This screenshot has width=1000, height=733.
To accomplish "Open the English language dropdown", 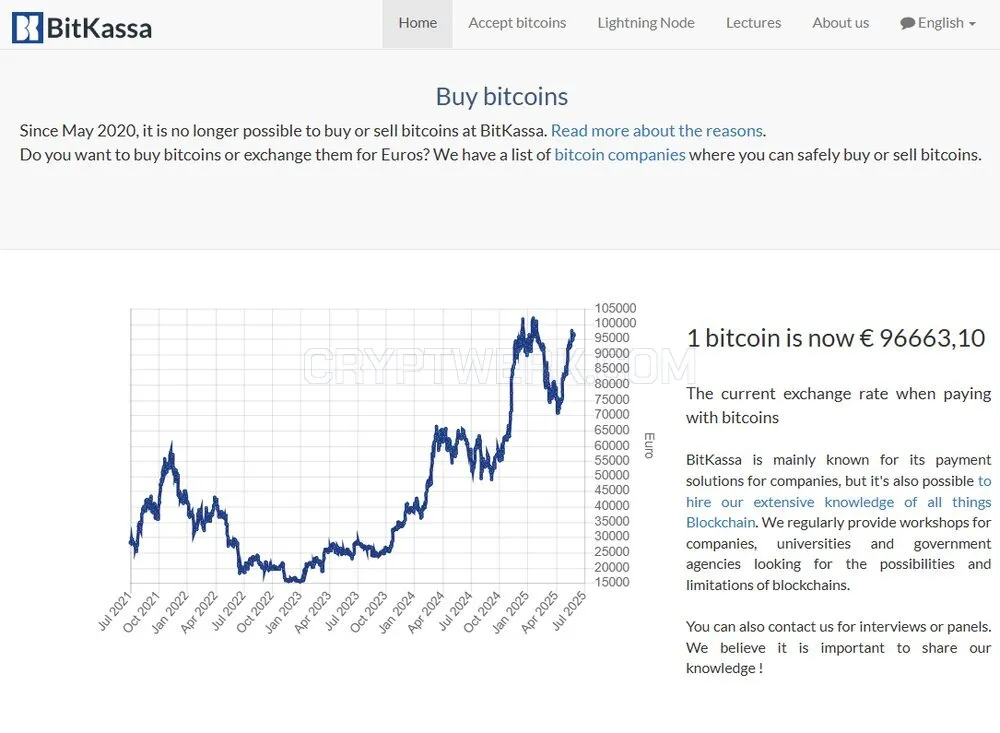I will click(x=938, y=24).
